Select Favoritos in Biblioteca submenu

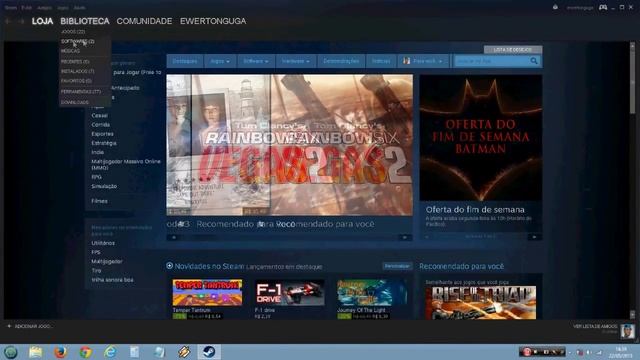point(76,81)
